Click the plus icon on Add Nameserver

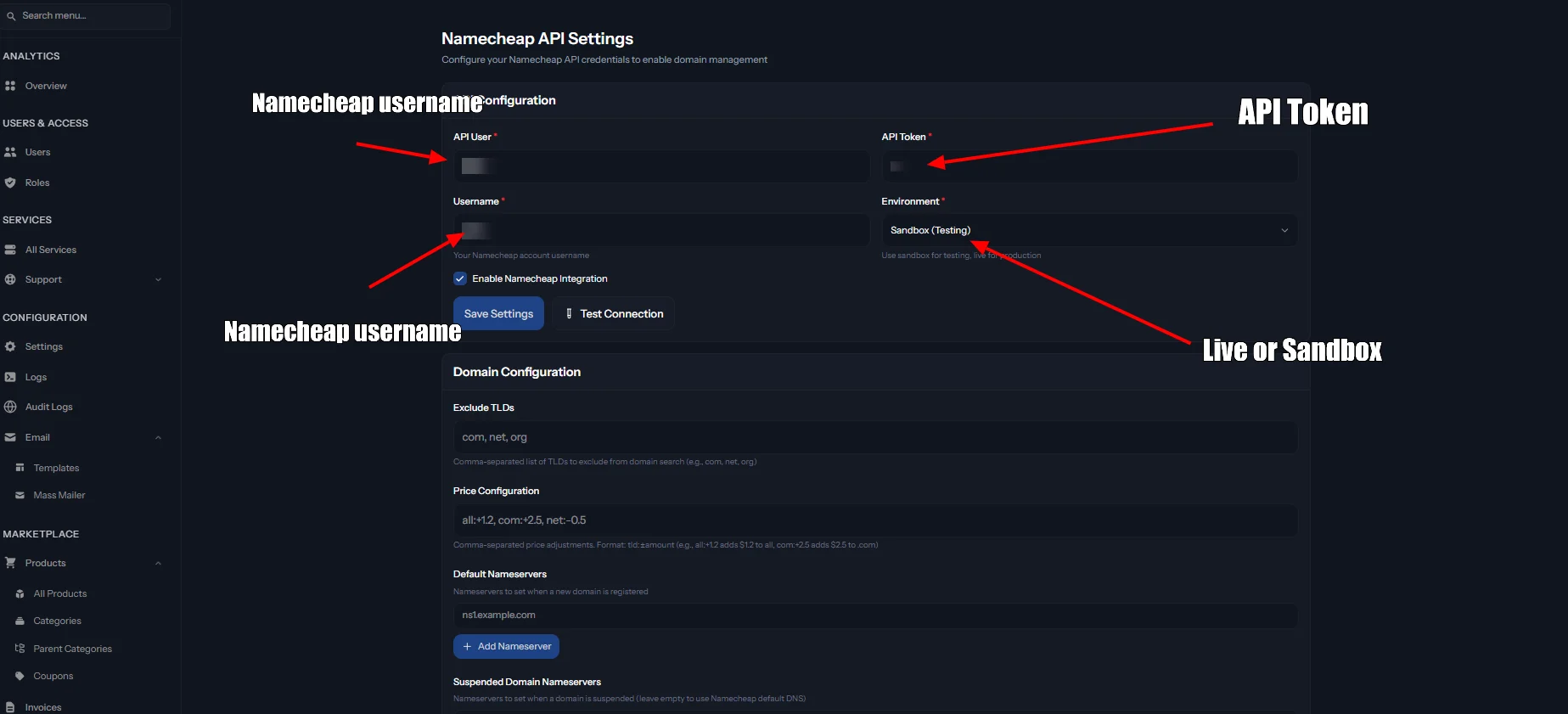pos(467,646)
